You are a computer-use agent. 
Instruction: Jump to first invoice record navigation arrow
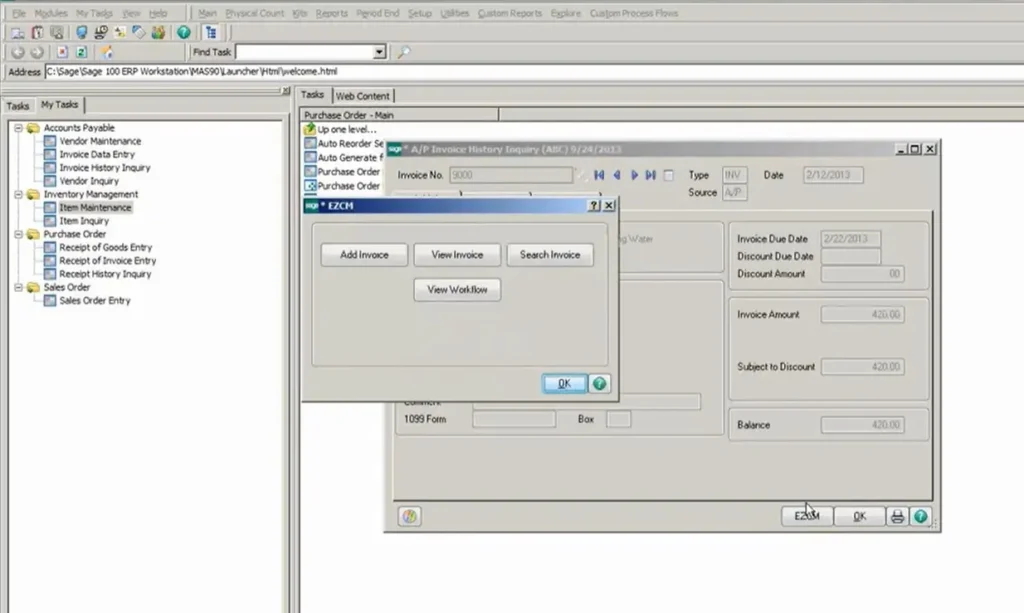coord(598,175)
